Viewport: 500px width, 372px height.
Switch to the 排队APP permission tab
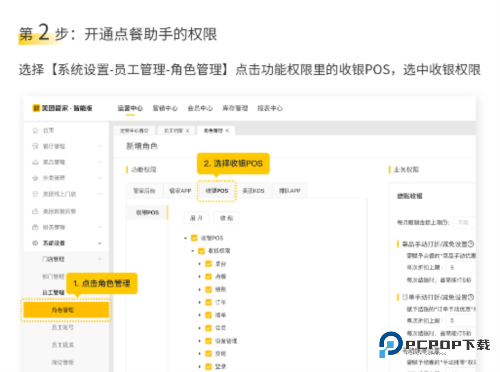tap(290, 191)
